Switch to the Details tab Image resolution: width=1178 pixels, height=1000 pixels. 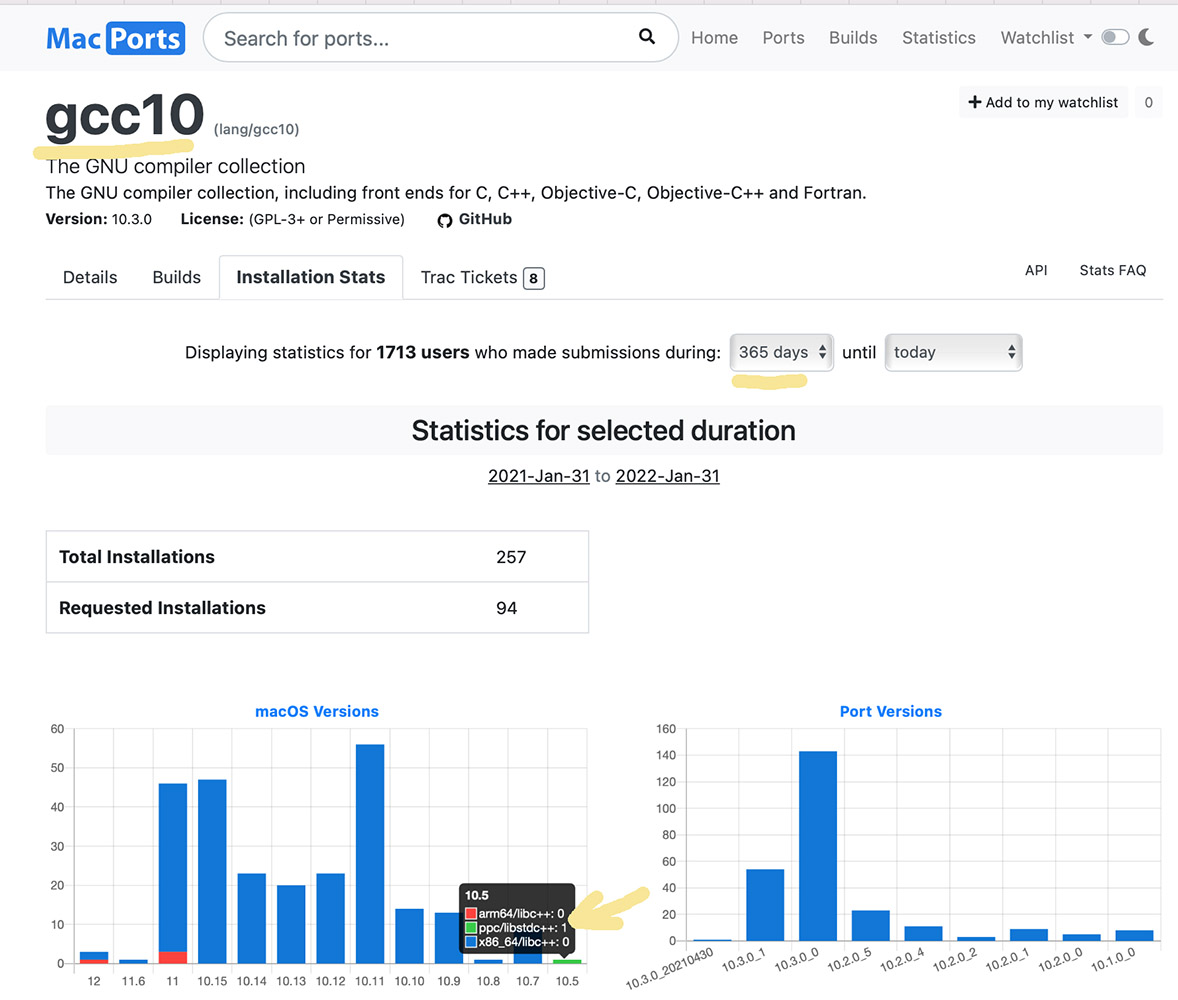[x=90, y=277]
